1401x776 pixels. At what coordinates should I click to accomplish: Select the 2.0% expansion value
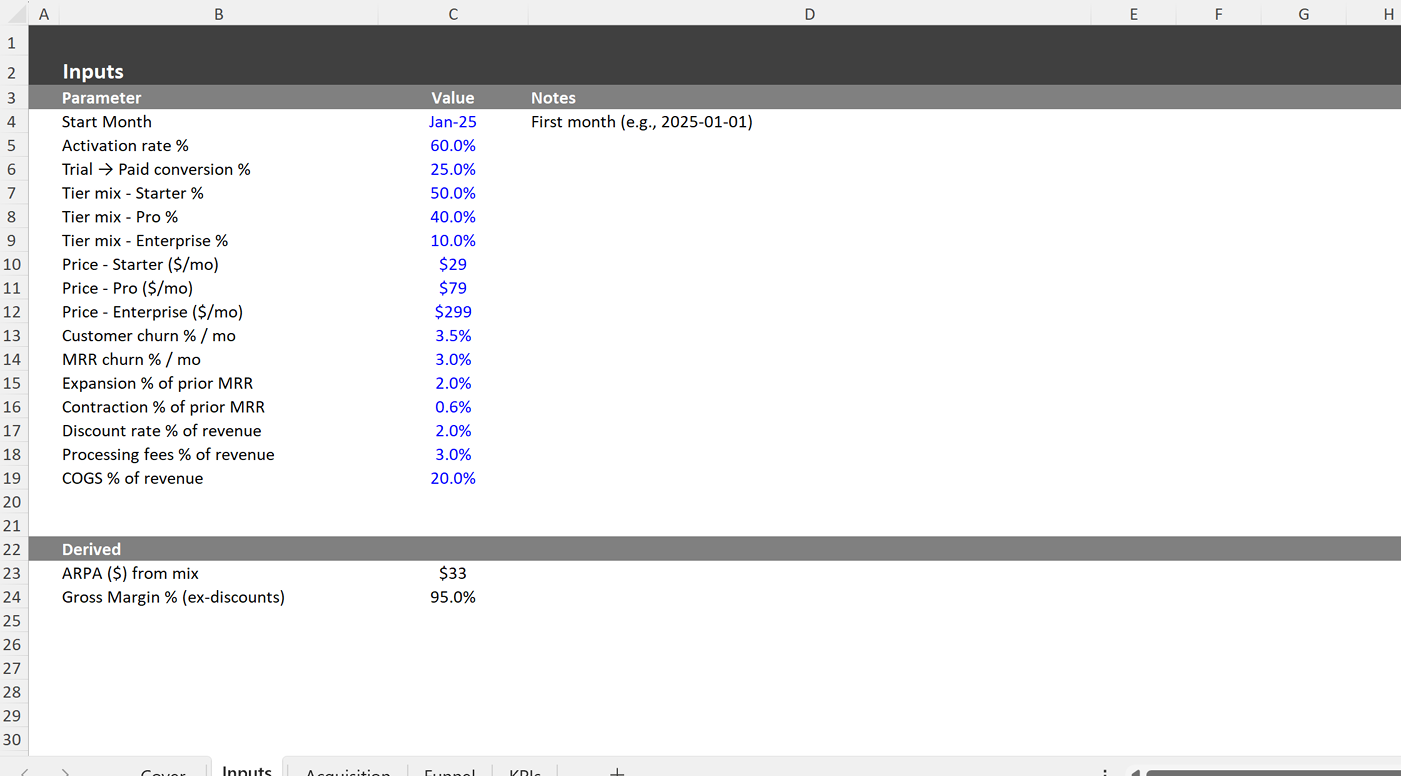pyautogui.click(x=453, y=383)
